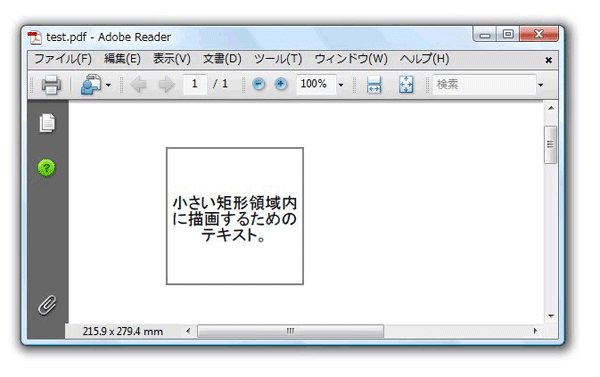The height and width of the screenshot is (377, 600).
Task: Click the vertical scrollbar thumb
Action: (x=551, y=145)
